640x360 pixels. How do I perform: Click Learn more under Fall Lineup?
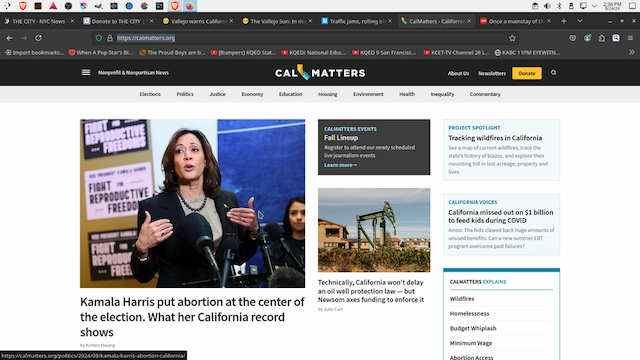[340, 165]
